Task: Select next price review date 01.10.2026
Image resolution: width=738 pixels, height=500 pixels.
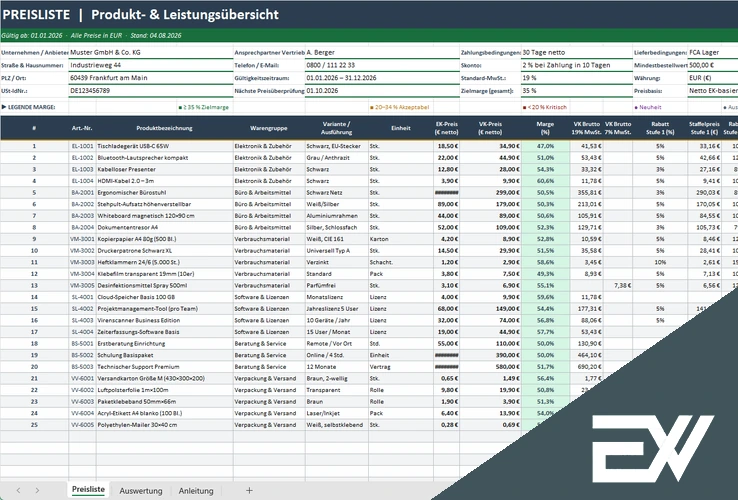Action: (x=382, y=91)
